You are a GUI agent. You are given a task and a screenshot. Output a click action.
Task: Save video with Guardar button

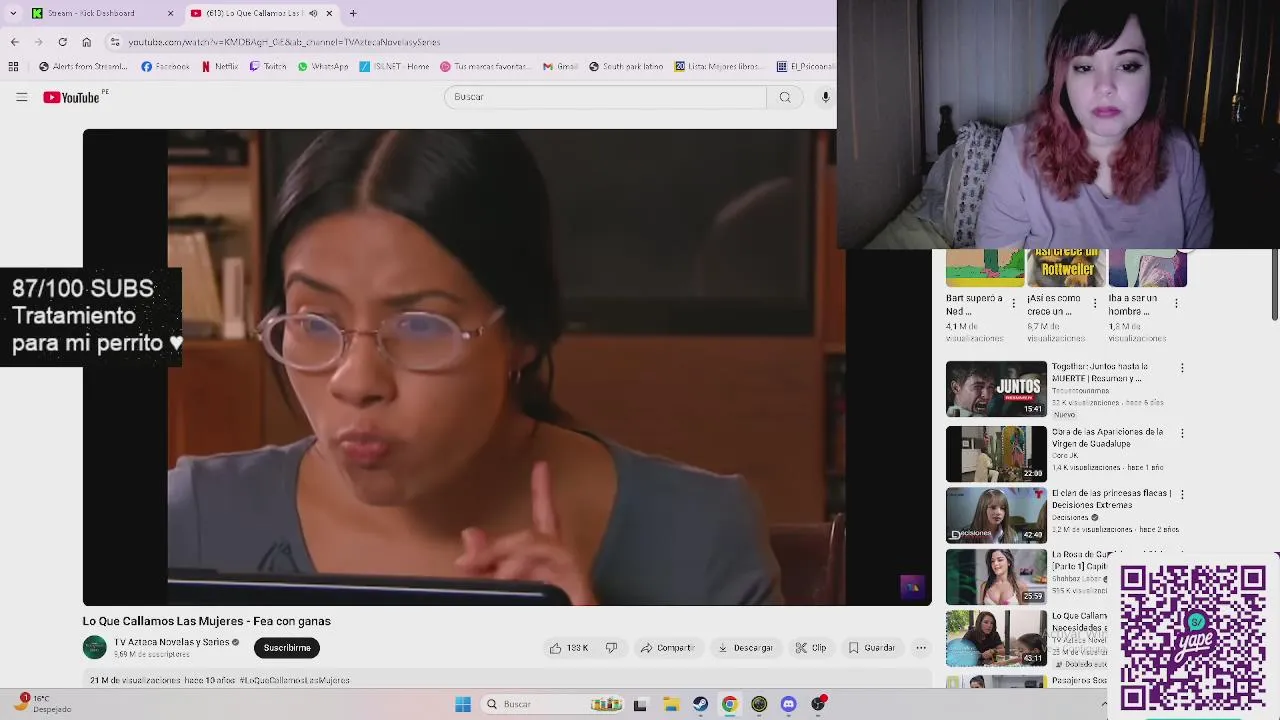[872, 648]
